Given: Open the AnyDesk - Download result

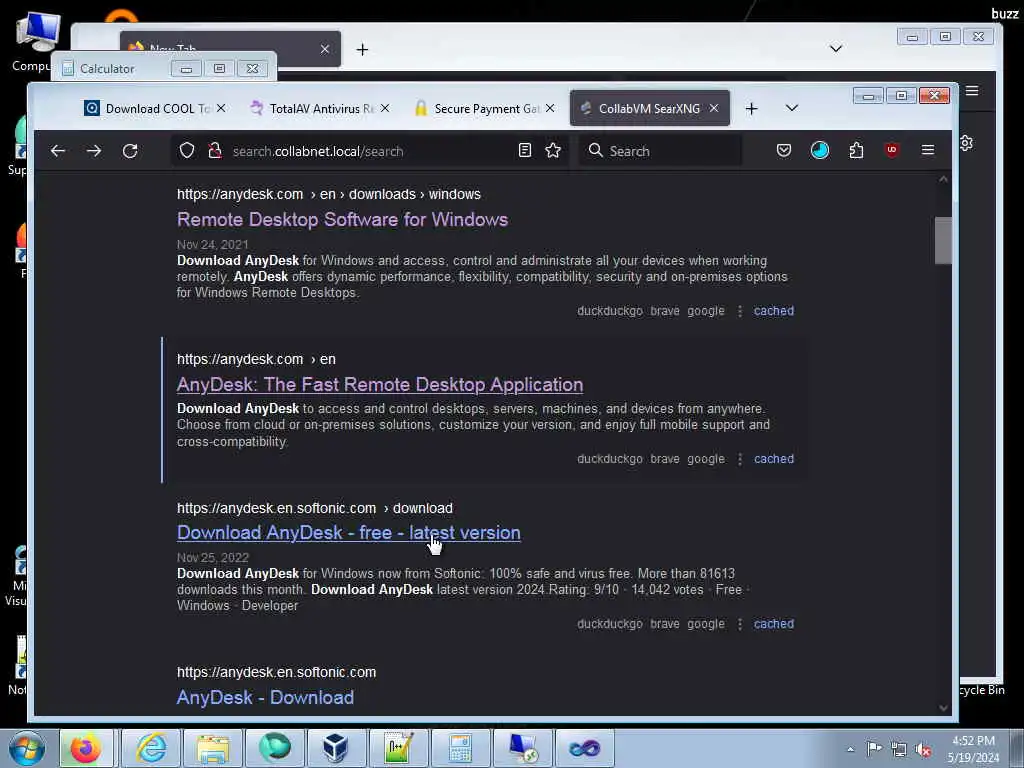Looking at the screenshot, I should (x=265, y=697).
